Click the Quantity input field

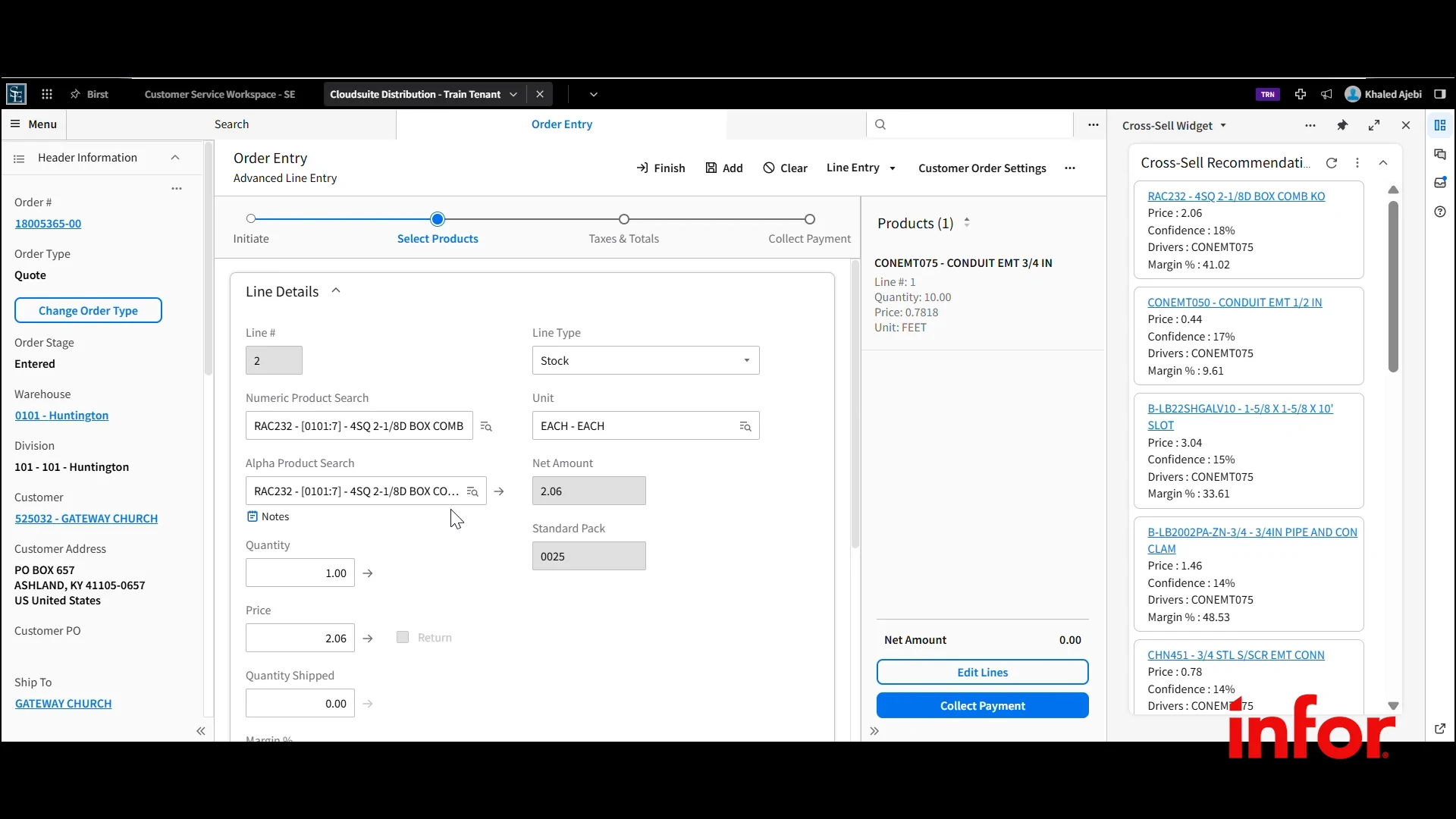(300, 573)
